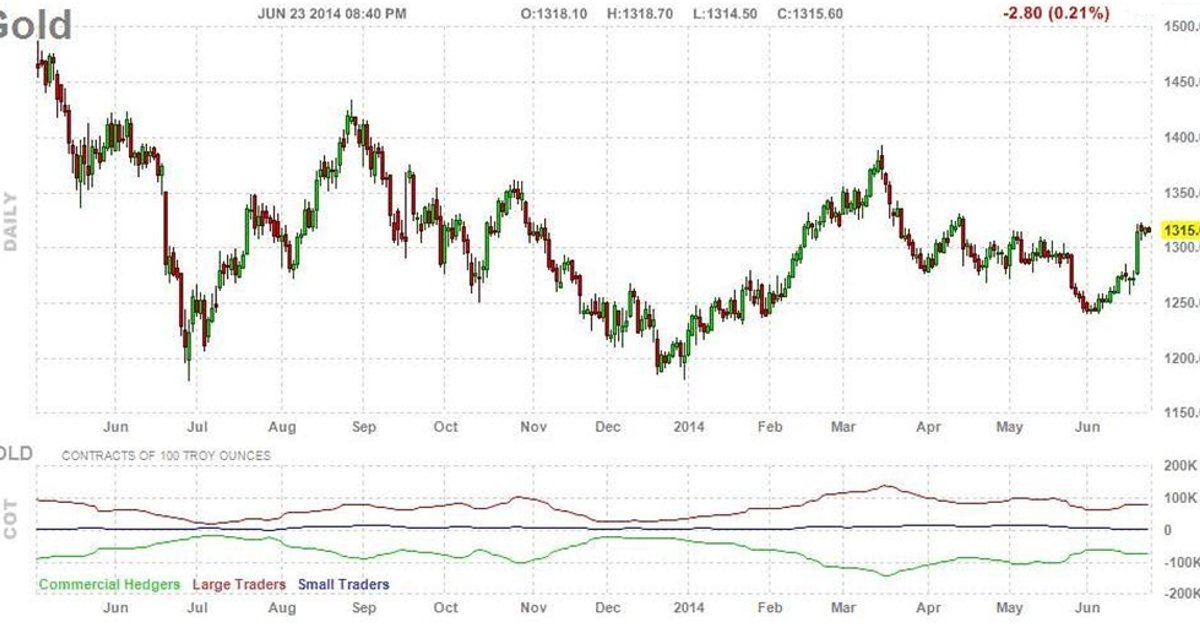The height and width of the screenshot is (630, 1200).
Task: Select the 2014 marker on price chart axis
Action: click(x=689, y=427)
